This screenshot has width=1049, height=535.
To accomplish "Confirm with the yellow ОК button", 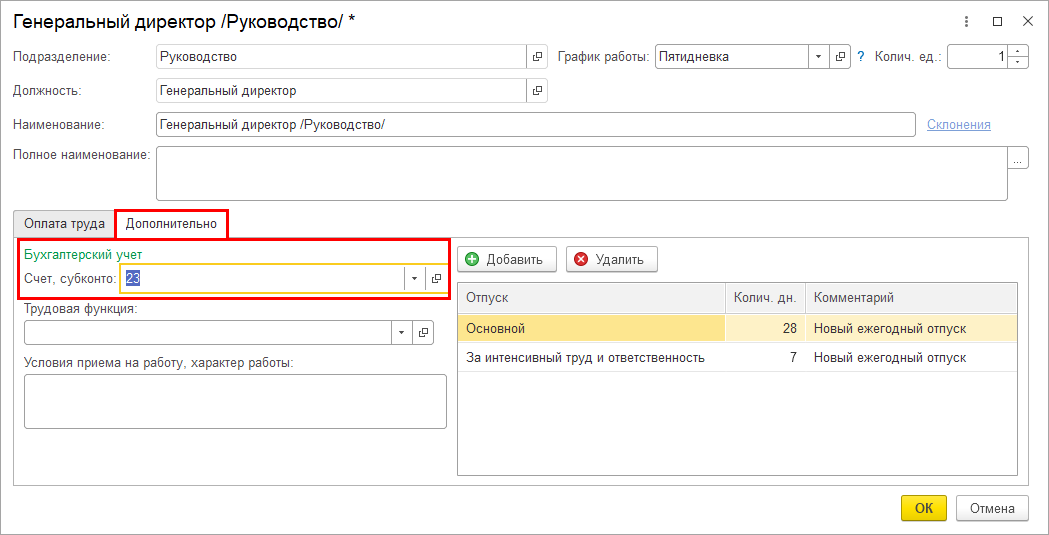I will (x=923, y=508).
